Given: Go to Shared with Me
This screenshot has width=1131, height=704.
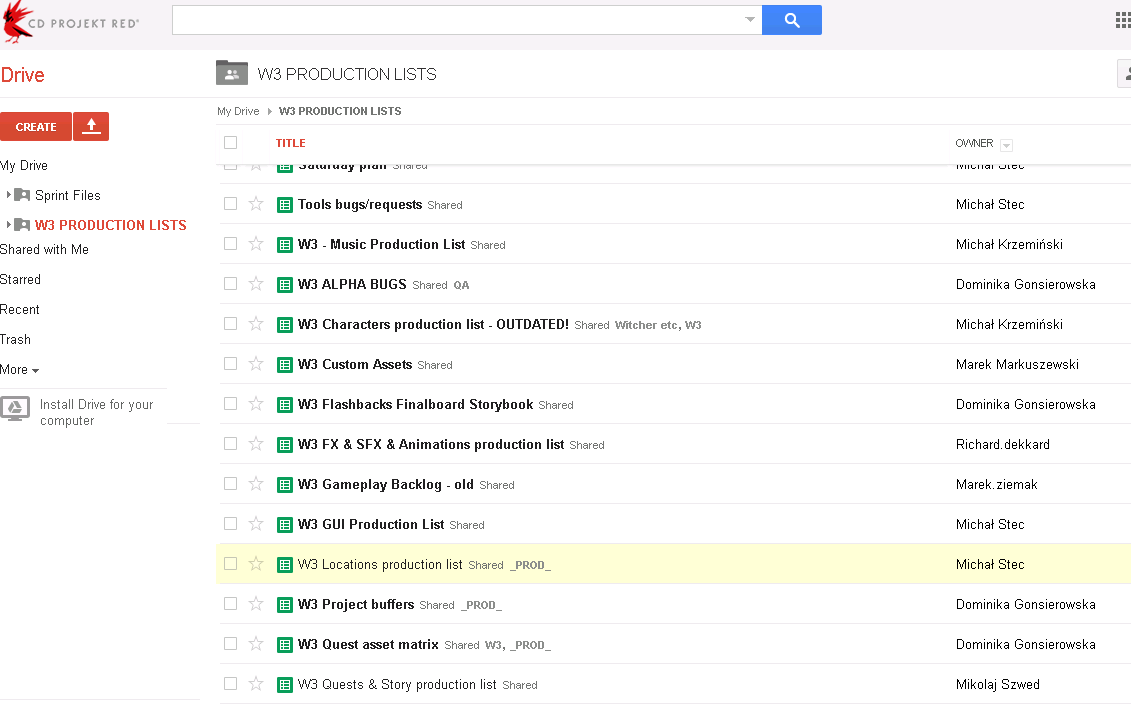Looking at the screenshot, I should [x=44, y=249].
